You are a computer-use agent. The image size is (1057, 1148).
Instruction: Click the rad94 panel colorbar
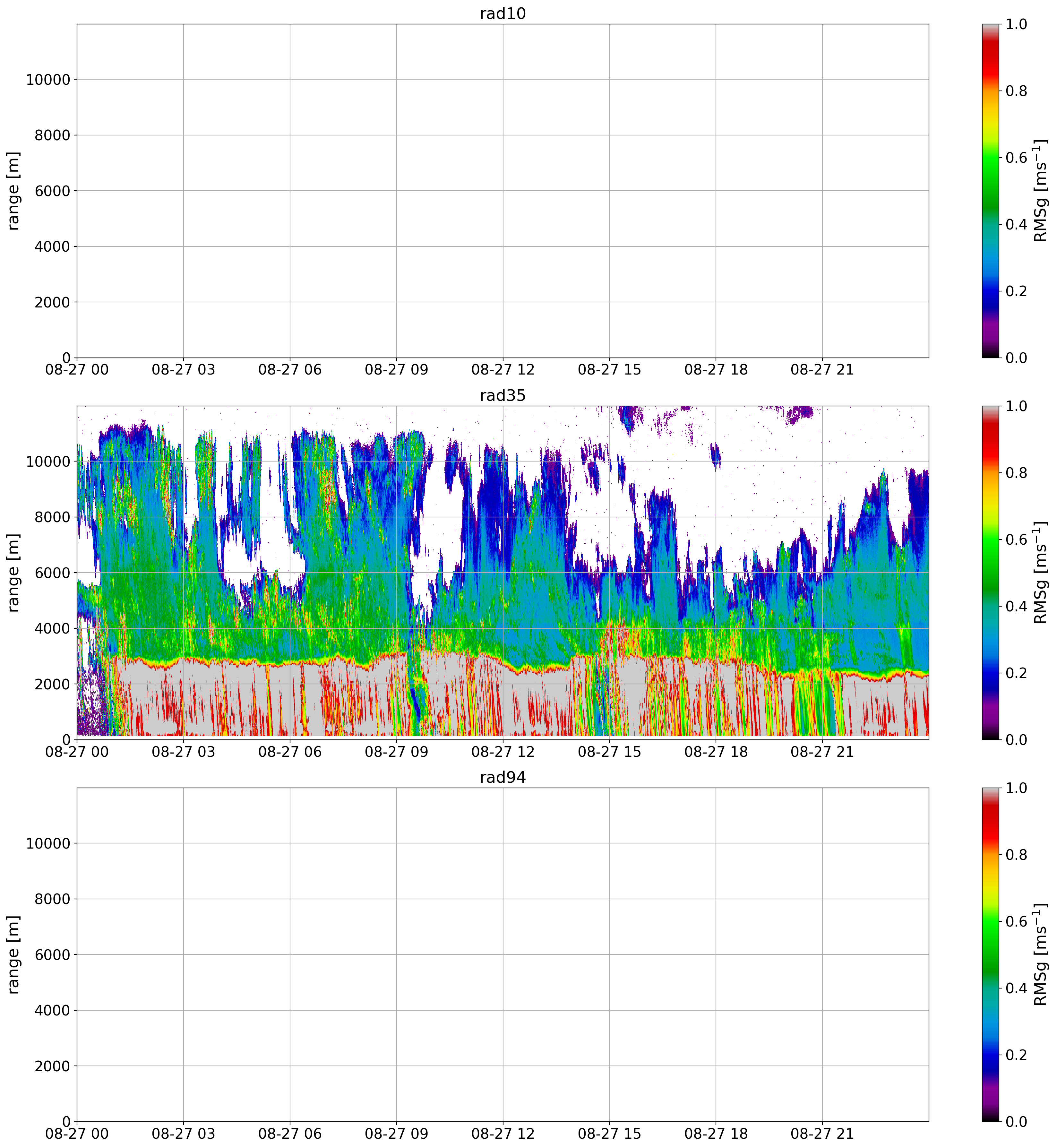click(990, 954)
